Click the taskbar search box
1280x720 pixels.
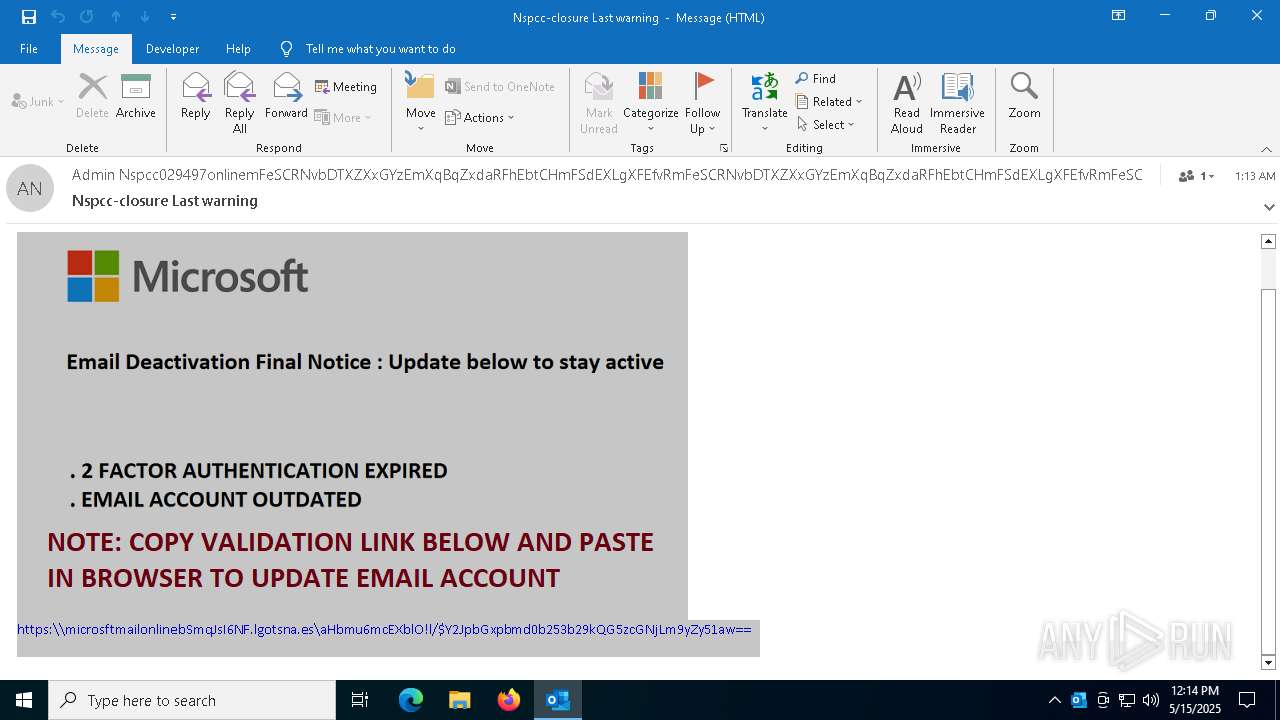[x=192, y=700]
